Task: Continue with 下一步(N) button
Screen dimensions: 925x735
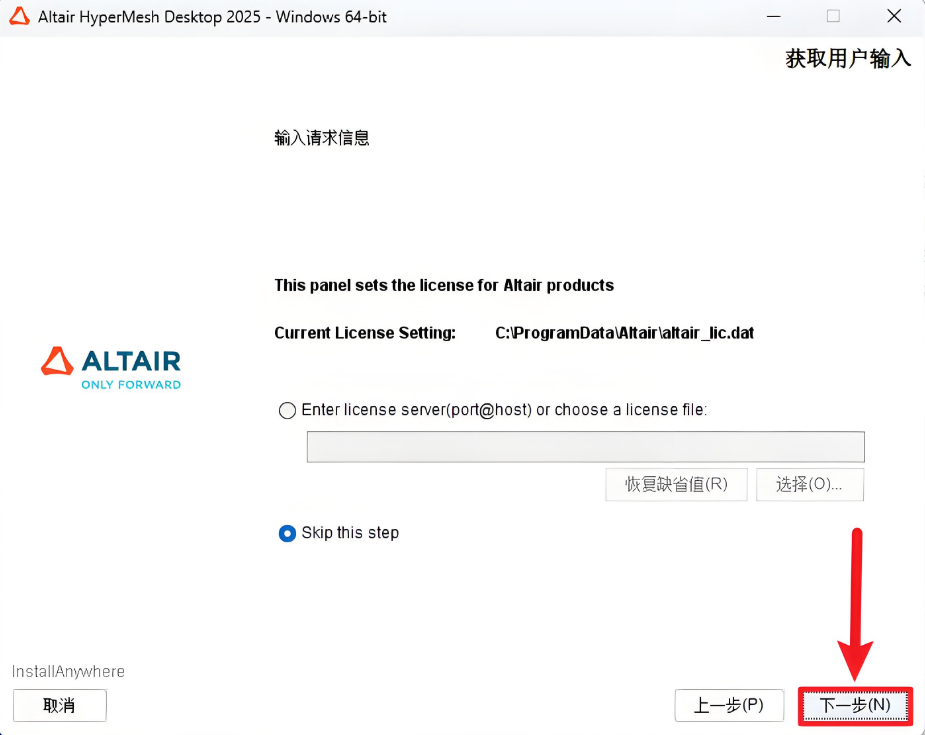Action: coord(855,705)
